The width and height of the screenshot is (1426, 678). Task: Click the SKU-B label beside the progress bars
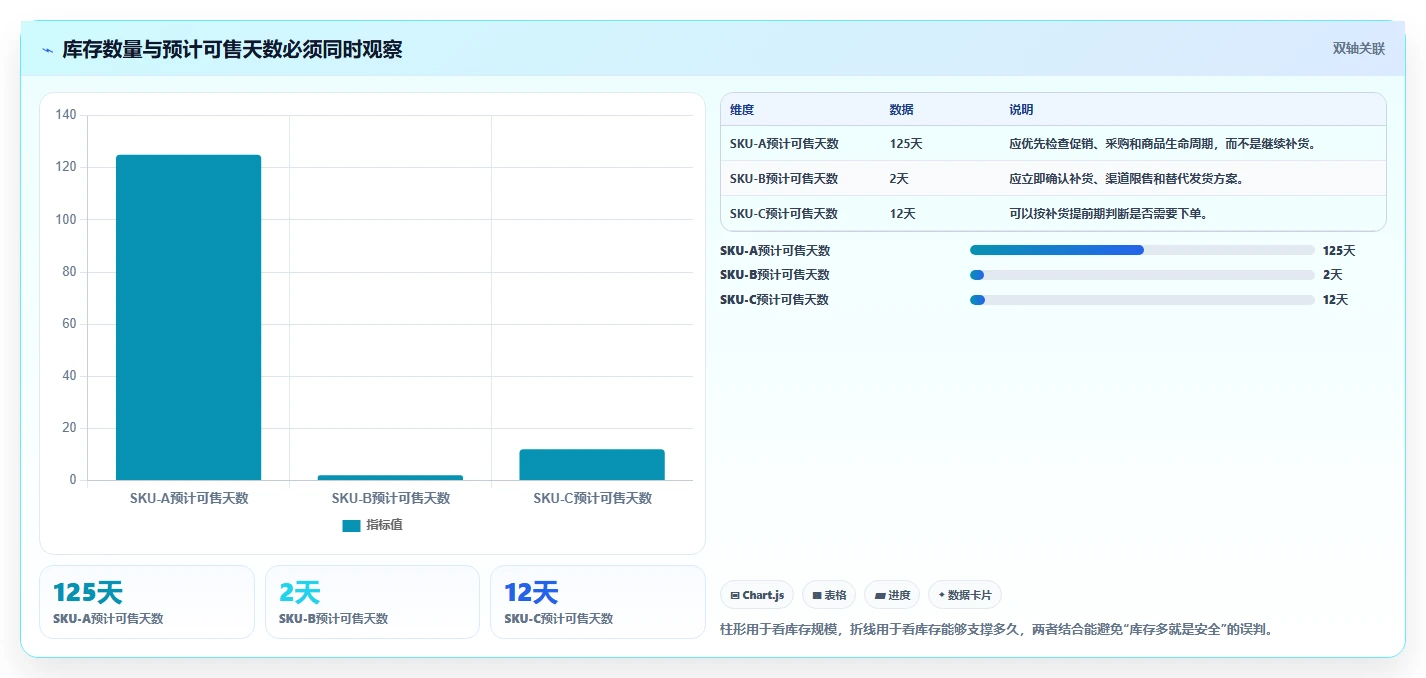click(x=775, y=275)
